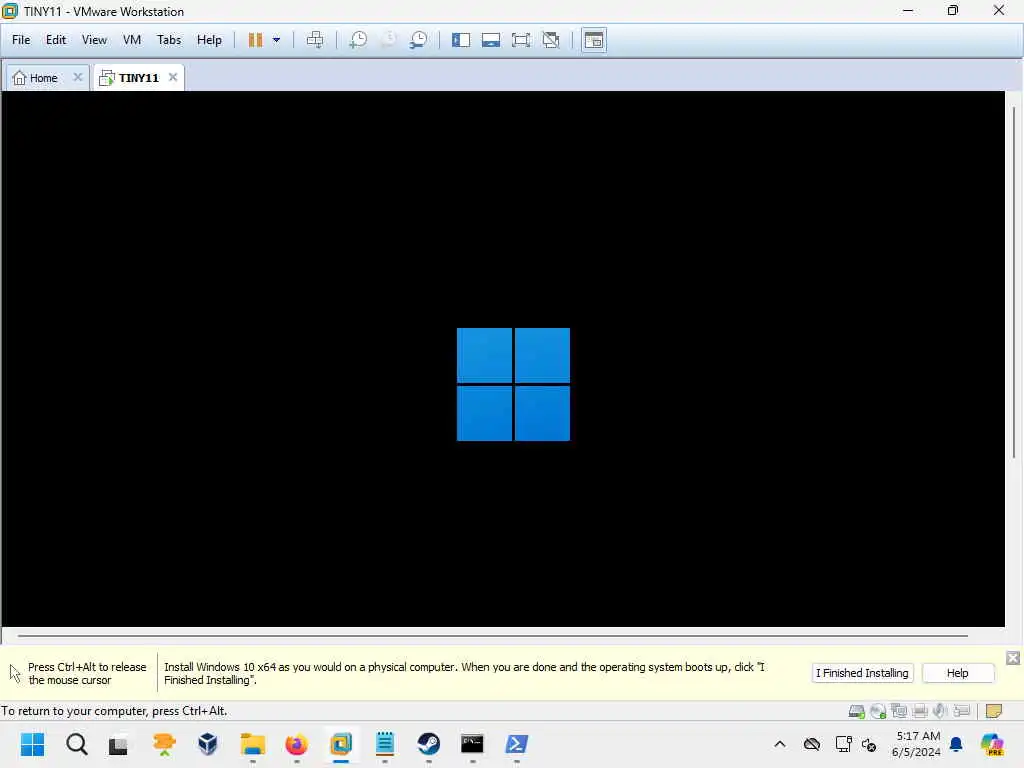Open the snapshot manager wrench-clock icon
Image resolution: width=1024 pixels, height=768 pixels.
(x=418, y=40)
